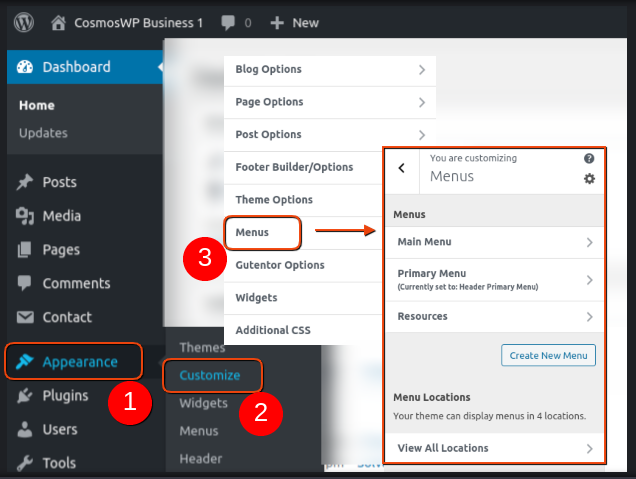Click the Contact envelope icon

coord(25,317)
